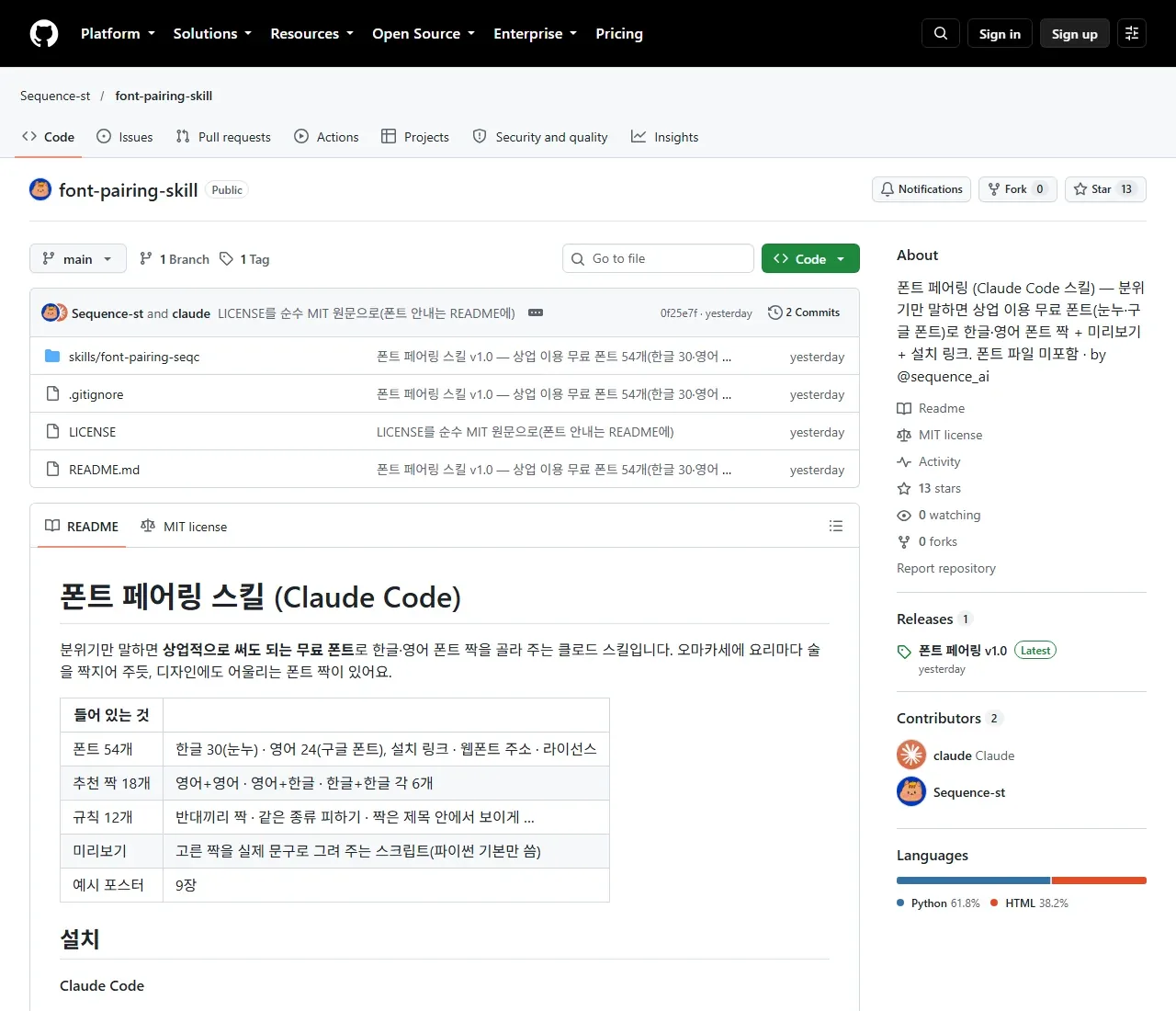Open the Report repository link
This screenshot has height=1011, width=1176.
point(946,568)
